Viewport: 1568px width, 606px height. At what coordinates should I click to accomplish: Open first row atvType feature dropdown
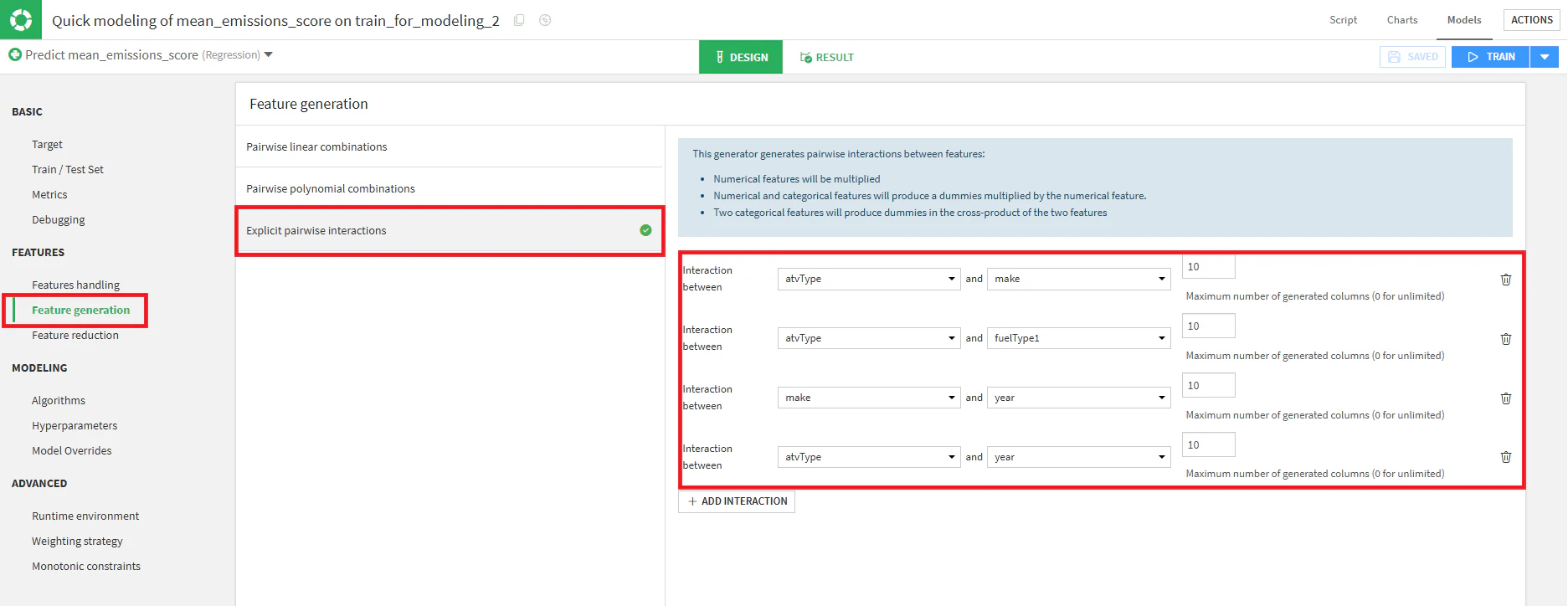pyautogui.click(x=869, y=279)
